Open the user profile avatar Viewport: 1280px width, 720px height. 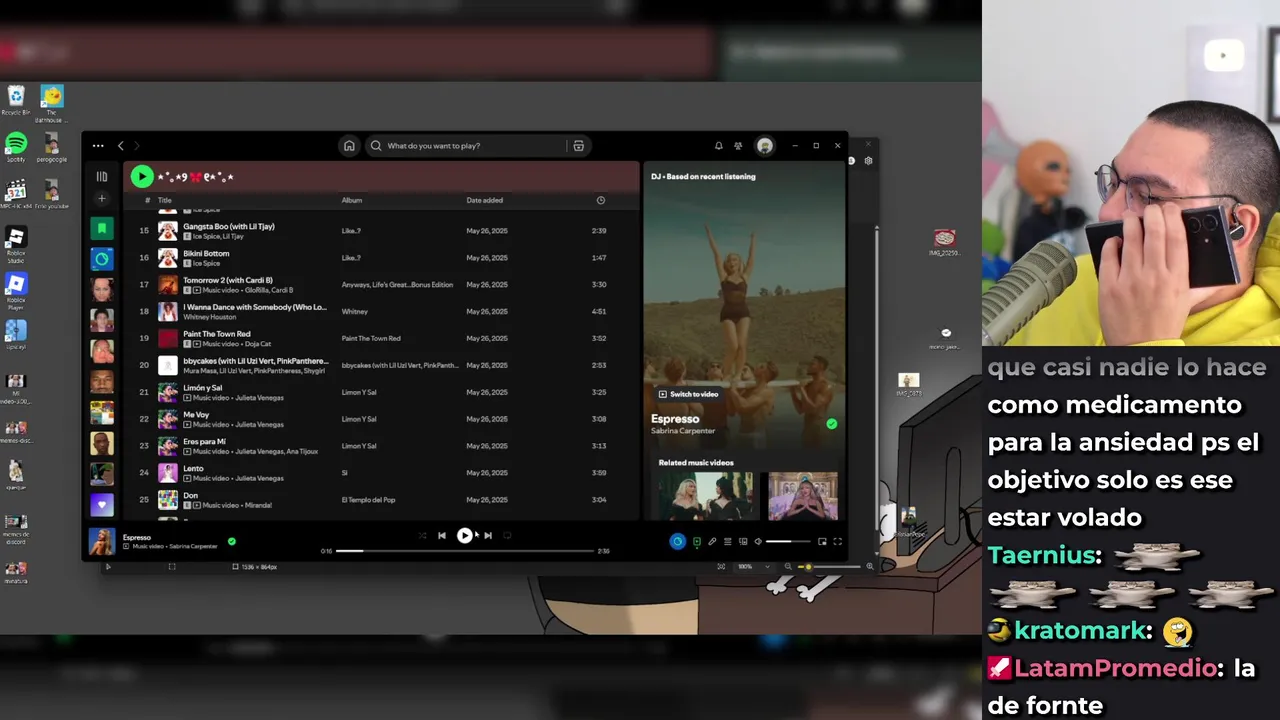click(x=765, y=146)
